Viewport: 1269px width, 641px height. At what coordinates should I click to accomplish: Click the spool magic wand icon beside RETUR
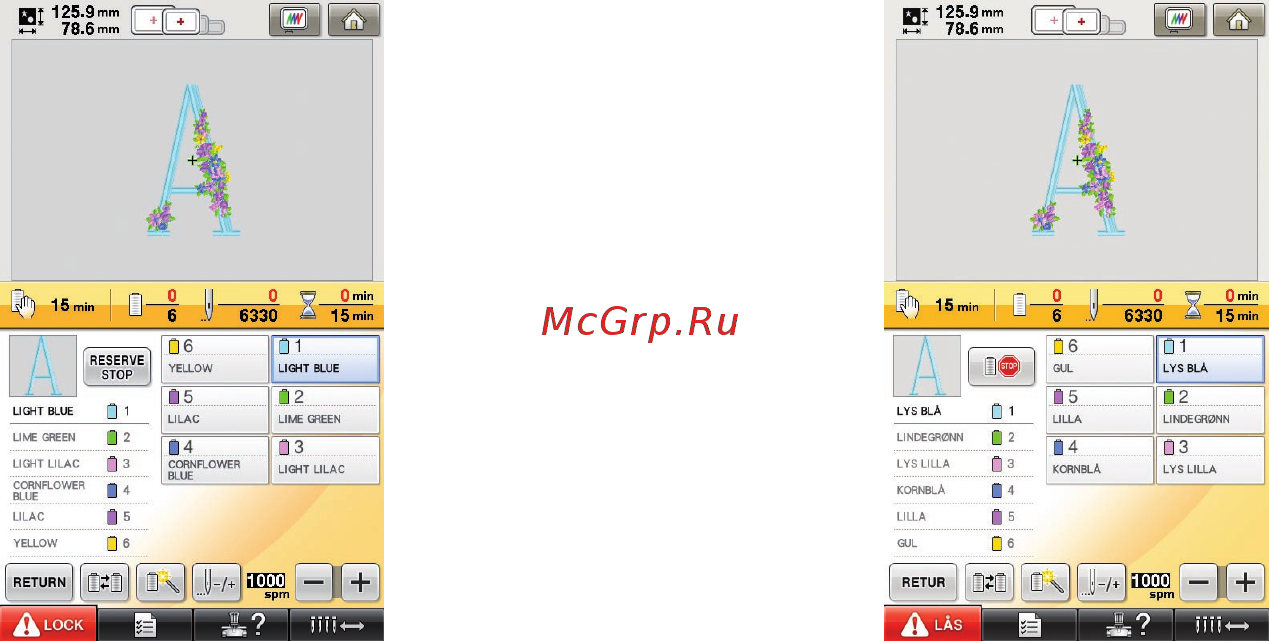coord(1044,582)
